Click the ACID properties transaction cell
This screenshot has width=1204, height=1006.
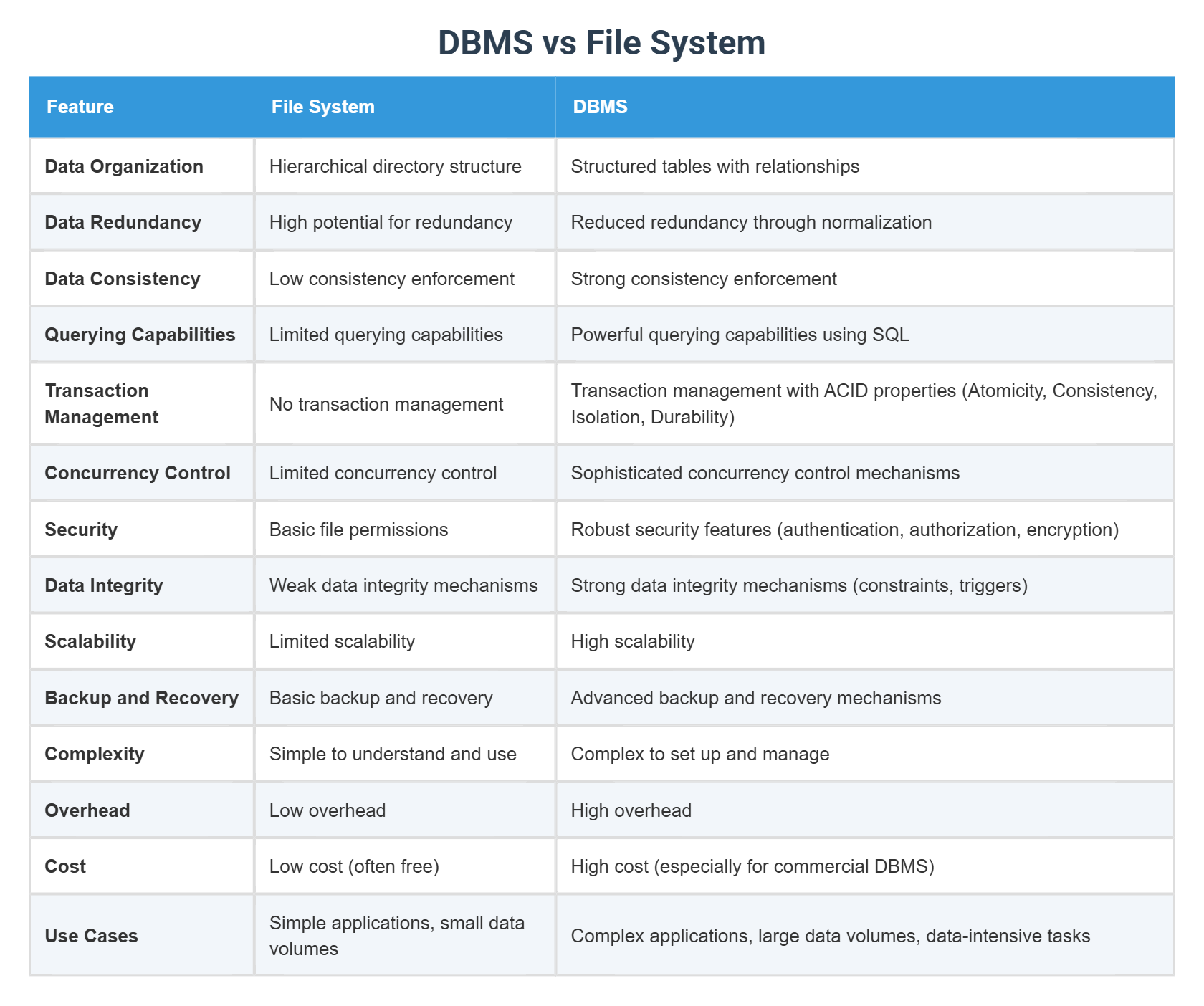pyautogui.click(x=865, y=404)
